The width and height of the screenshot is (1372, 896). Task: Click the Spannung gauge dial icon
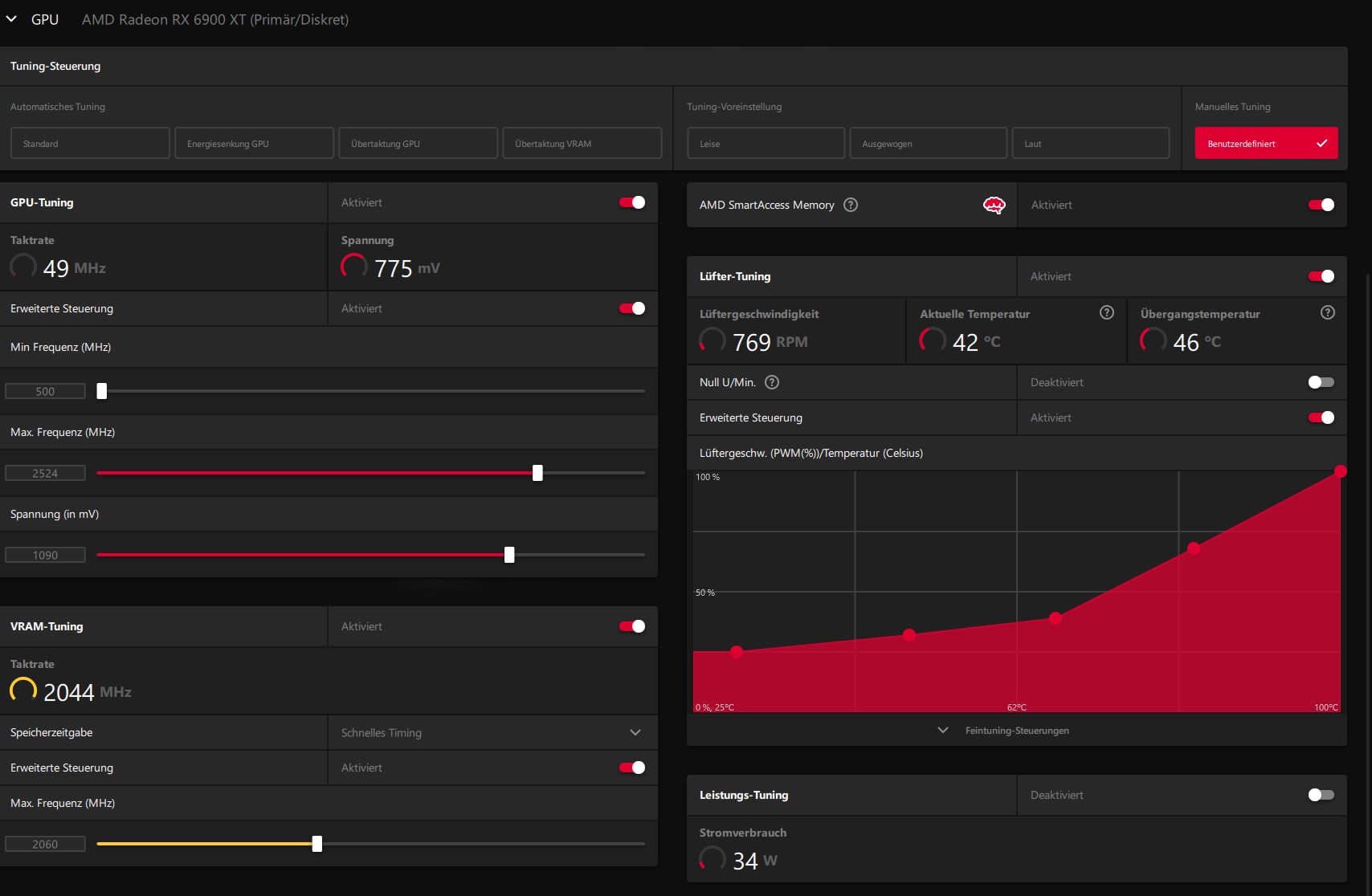[x=354, y=266]
